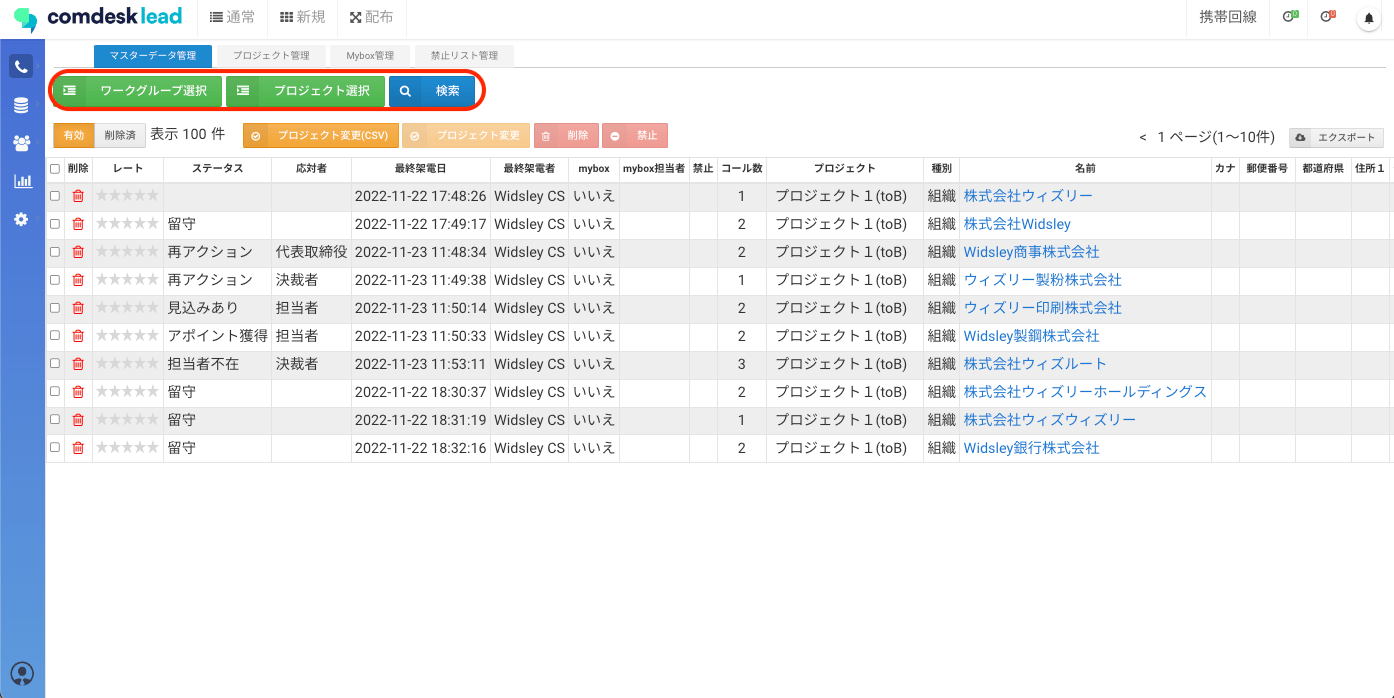Select the マスターデータ管理 tab

[153, 56]
